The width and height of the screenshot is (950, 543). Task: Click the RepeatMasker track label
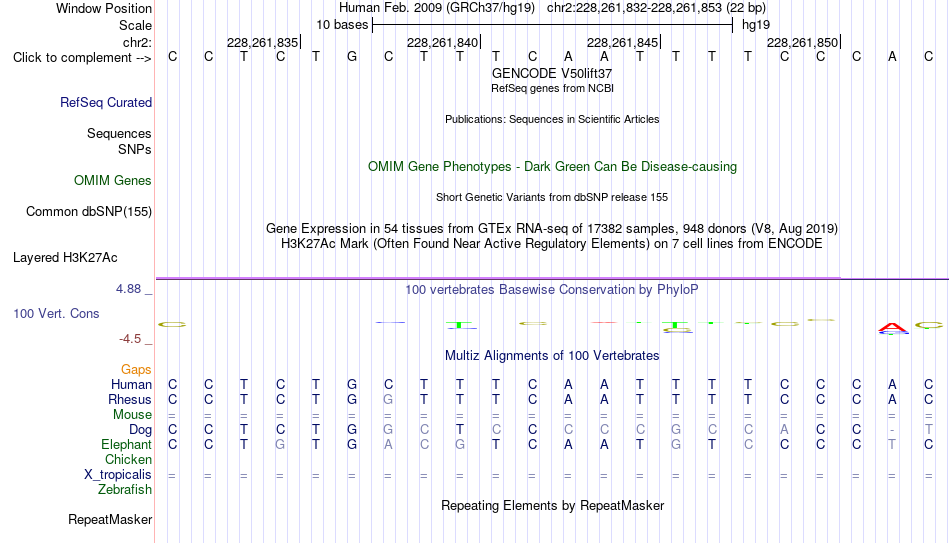(110, 519)
